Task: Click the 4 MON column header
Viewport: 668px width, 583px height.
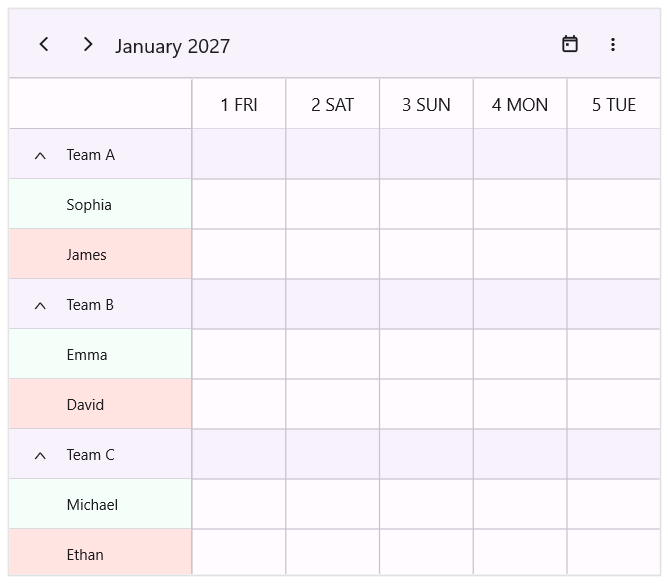Action: click(520, 104)
